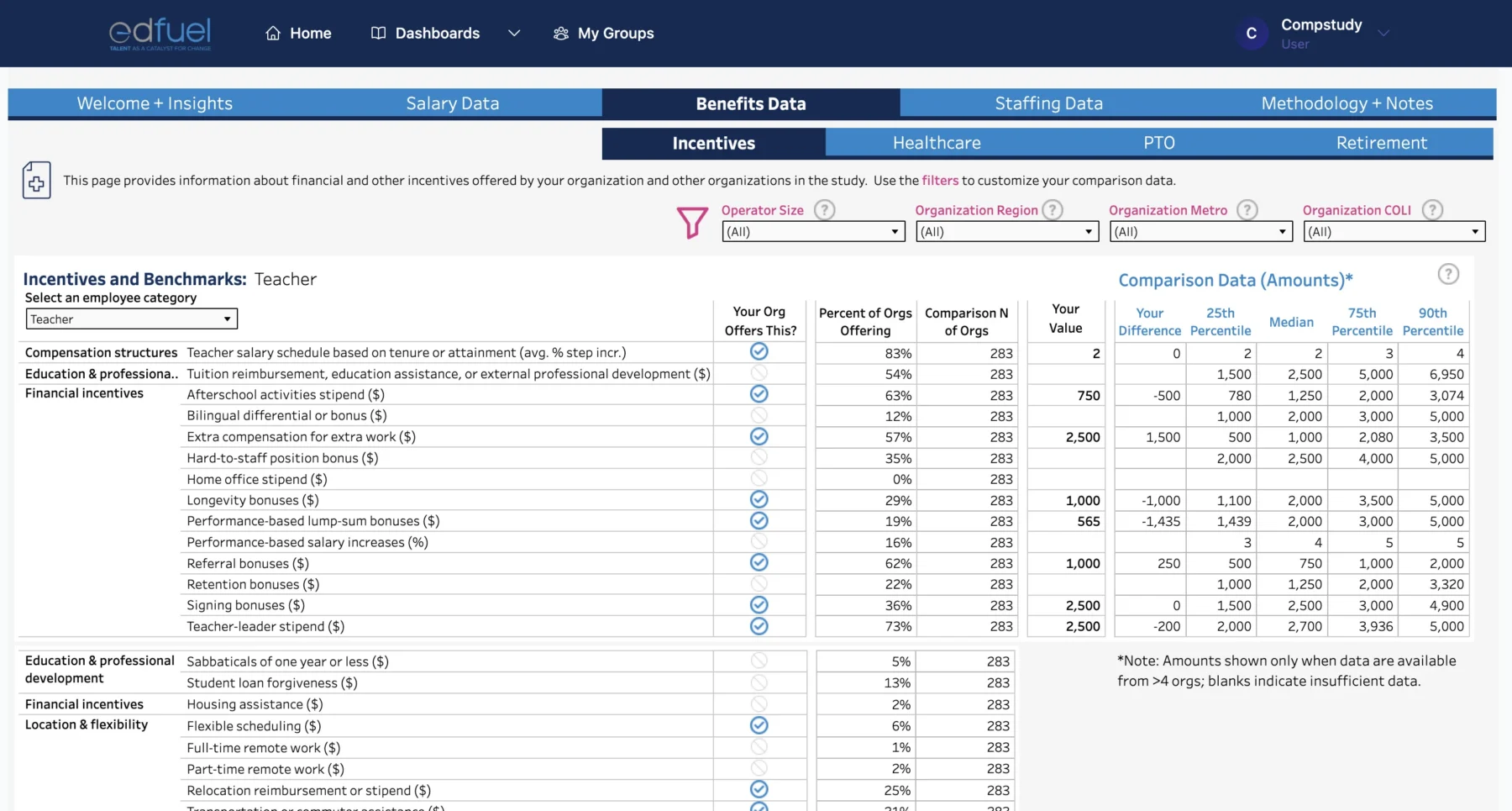
Task: Click the '90th Percentile' column header
Action: (x=1433, y=321)
